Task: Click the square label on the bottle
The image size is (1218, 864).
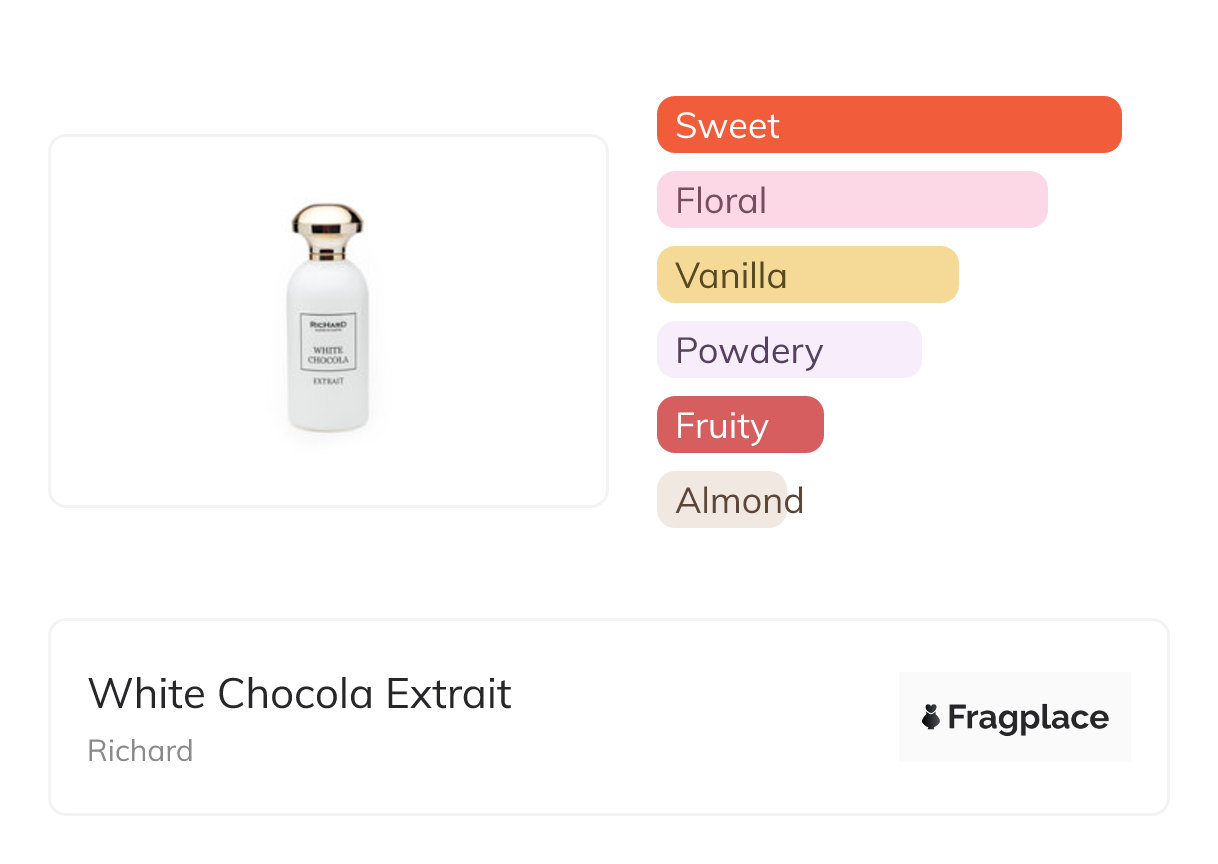Action: coord(328,342)
